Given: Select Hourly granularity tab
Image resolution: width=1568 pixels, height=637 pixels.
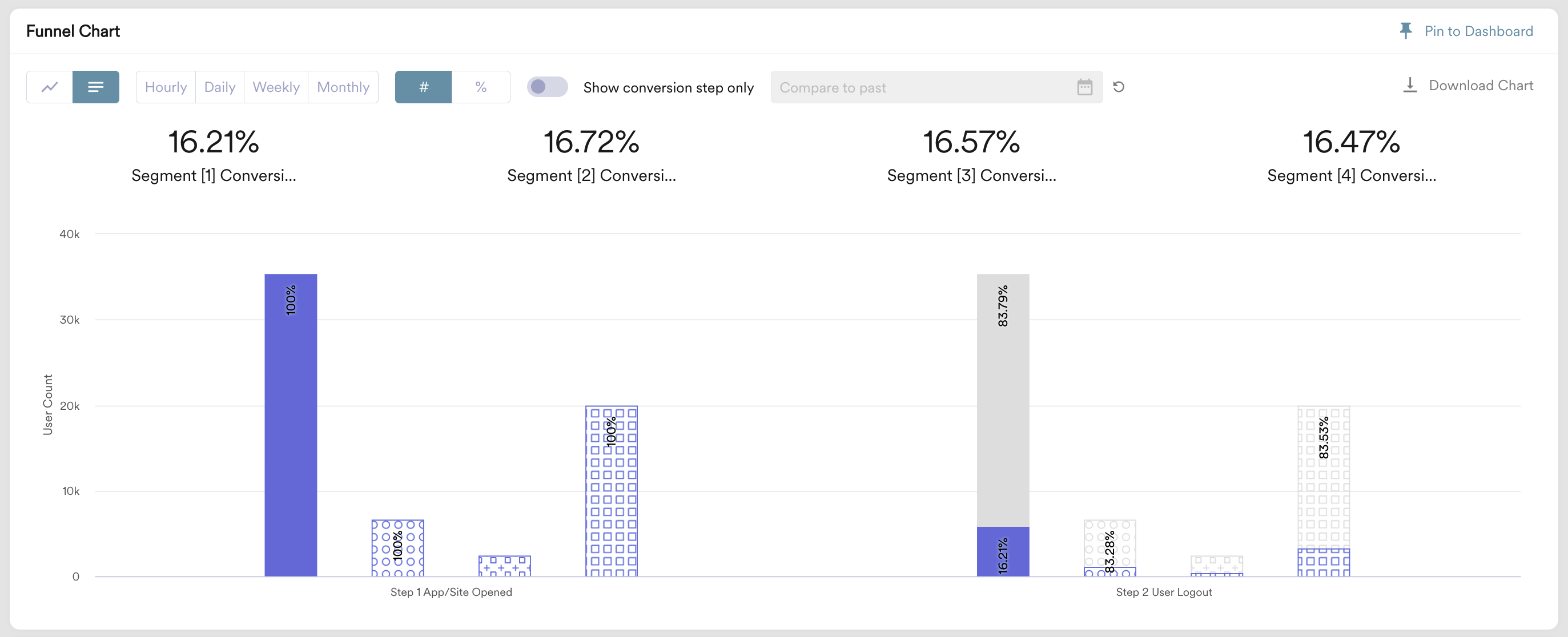Looking at the screenshot, I should click(x=166, y=87).
